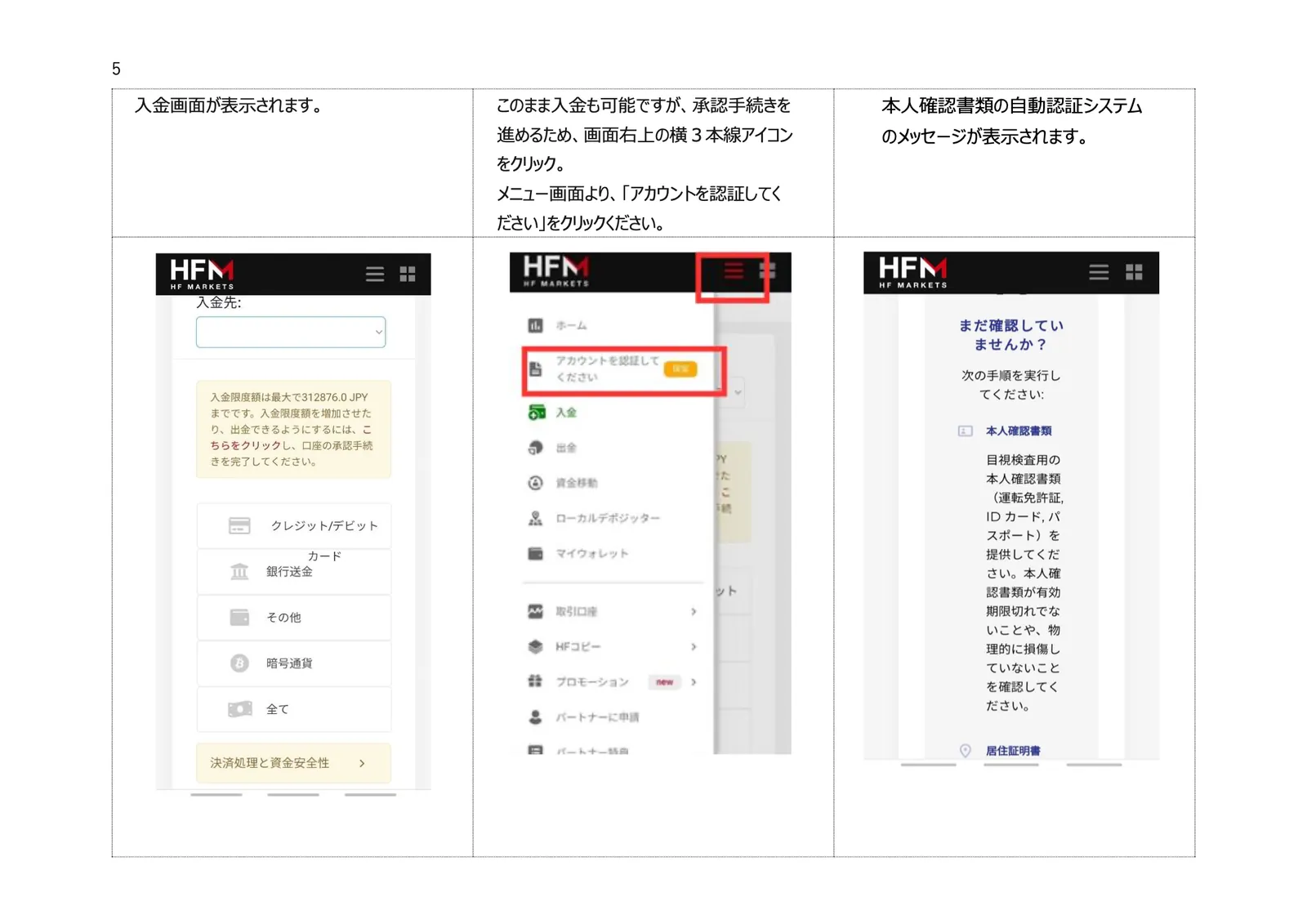
Task: Open hamburger menu in right HFM screenshot
Action: click(x=1099, y=272)
